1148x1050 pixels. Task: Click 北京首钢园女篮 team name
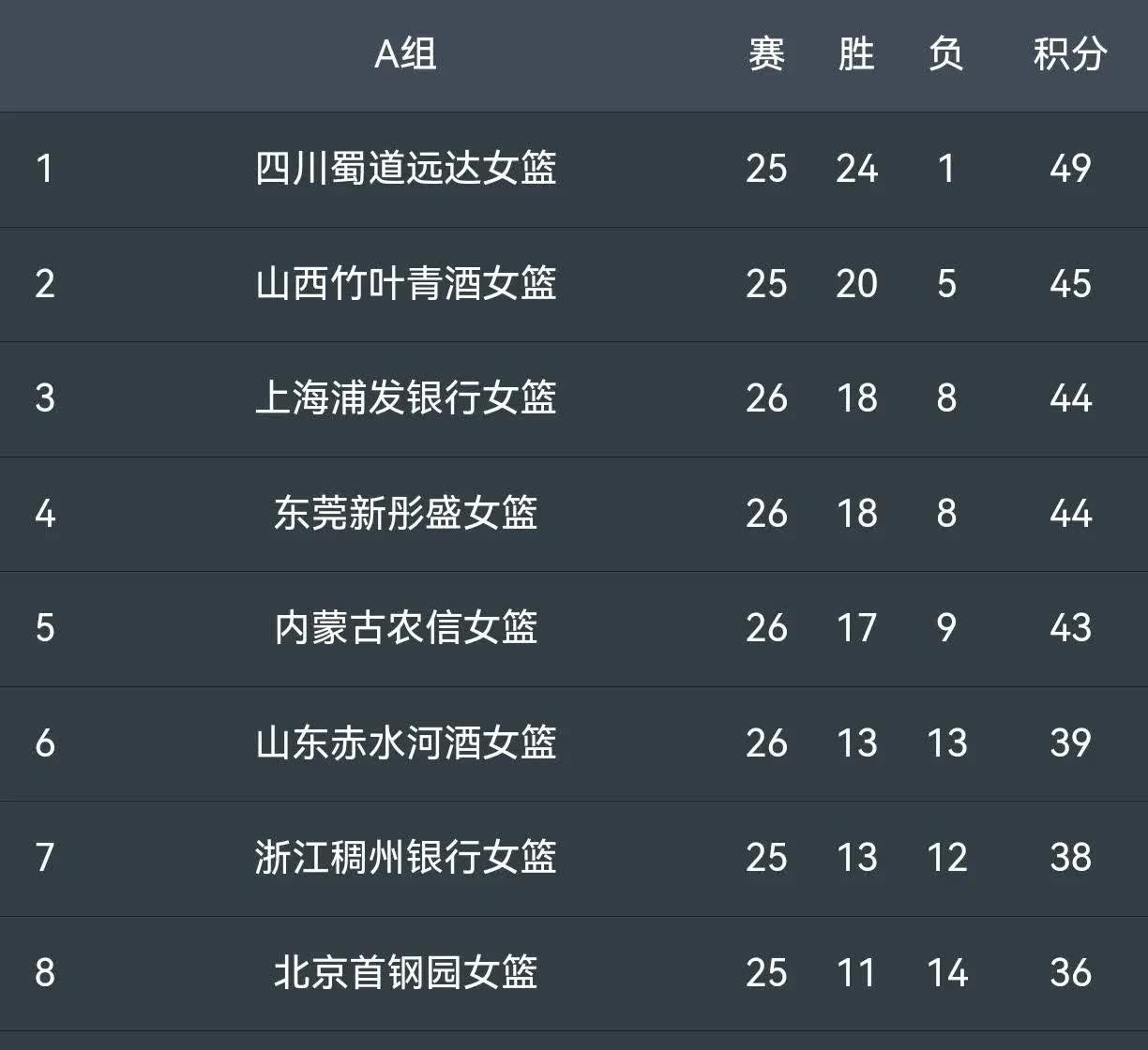(405, 972)
